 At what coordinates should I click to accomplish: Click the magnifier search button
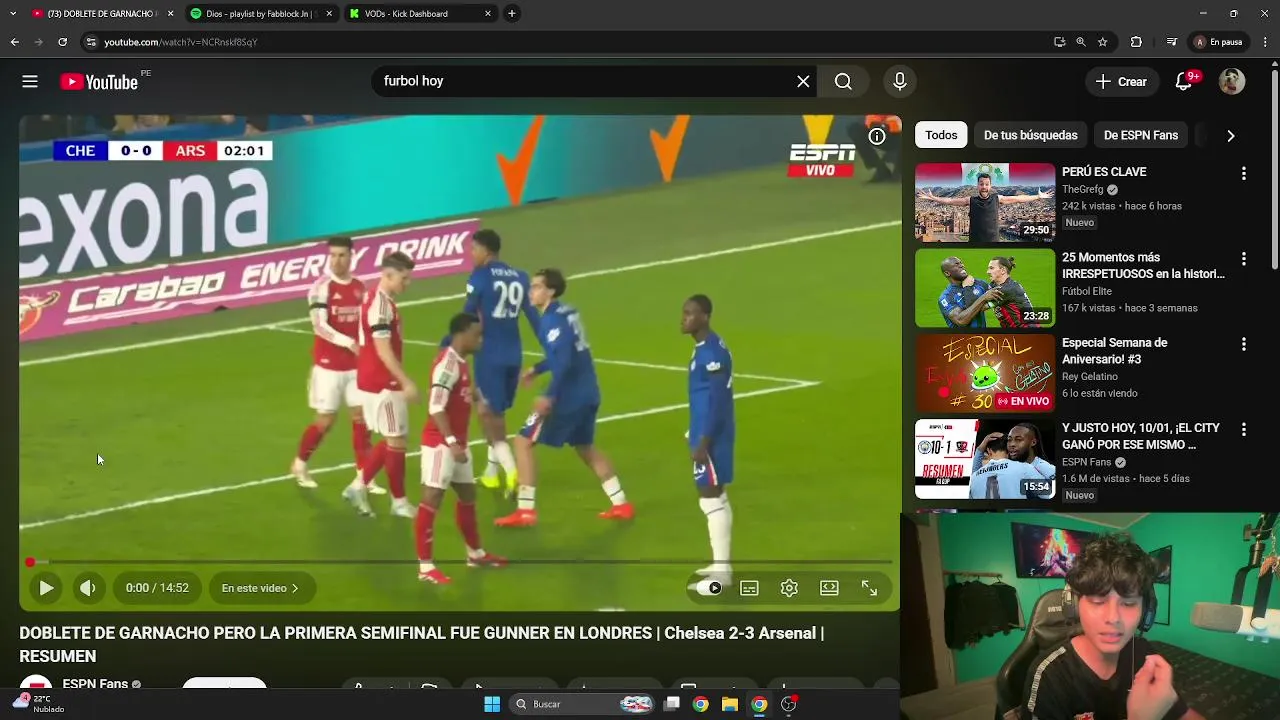(x=843, y=82)
